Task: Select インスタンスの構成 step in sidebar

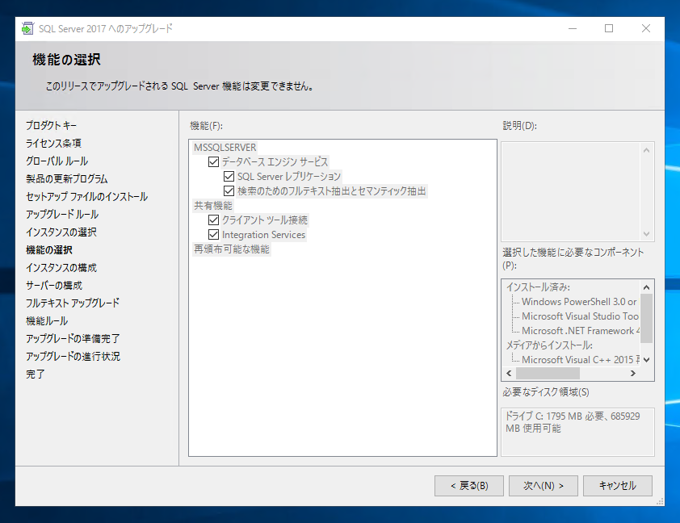Action: click(61, 268)
